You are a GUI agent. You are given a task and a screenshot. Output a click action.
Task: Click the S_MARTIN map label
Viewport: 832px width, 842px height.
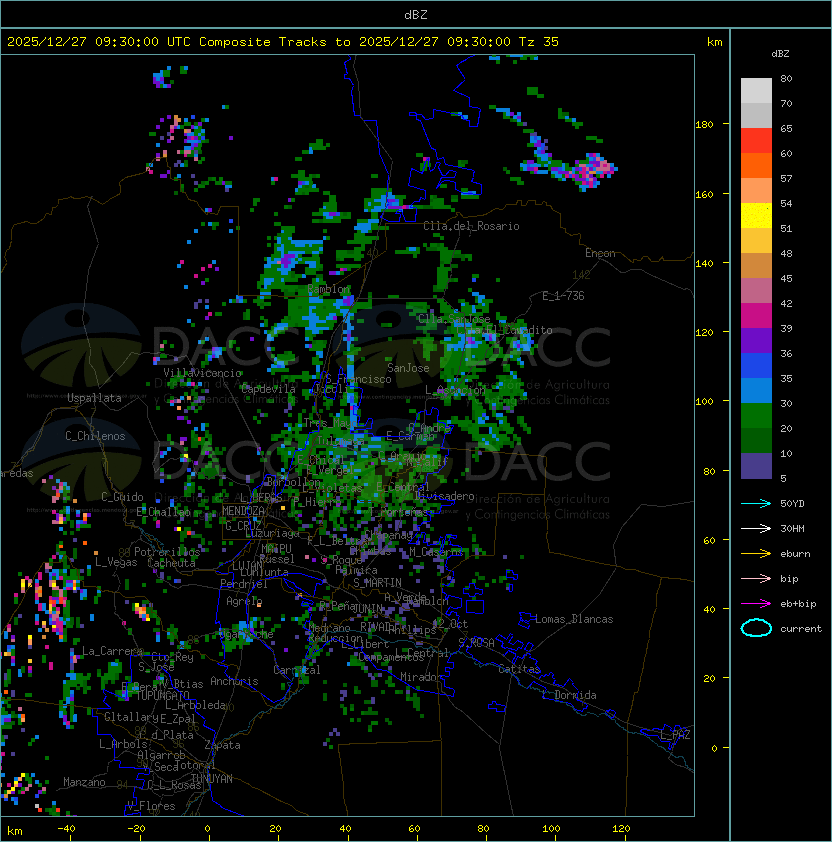[377, 582]
